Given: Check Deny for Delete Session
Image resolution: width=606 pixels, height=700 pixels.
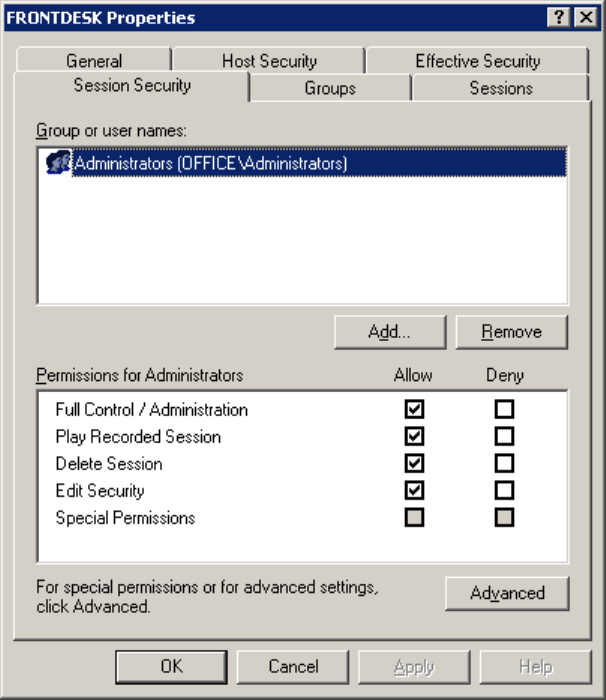Looking at the screenshot, I should pos(504,463).
